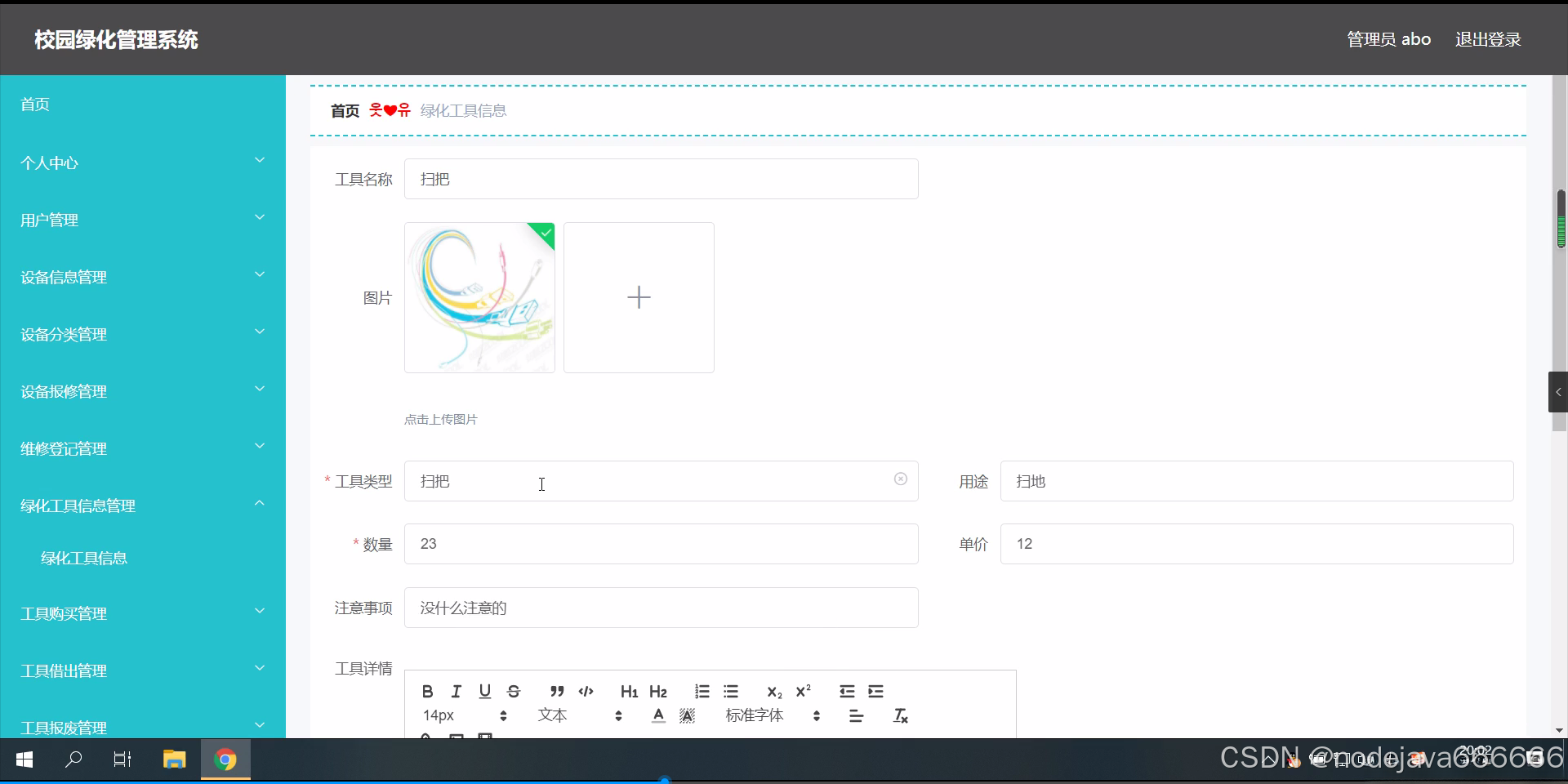Apply subscript formatting

774,692
